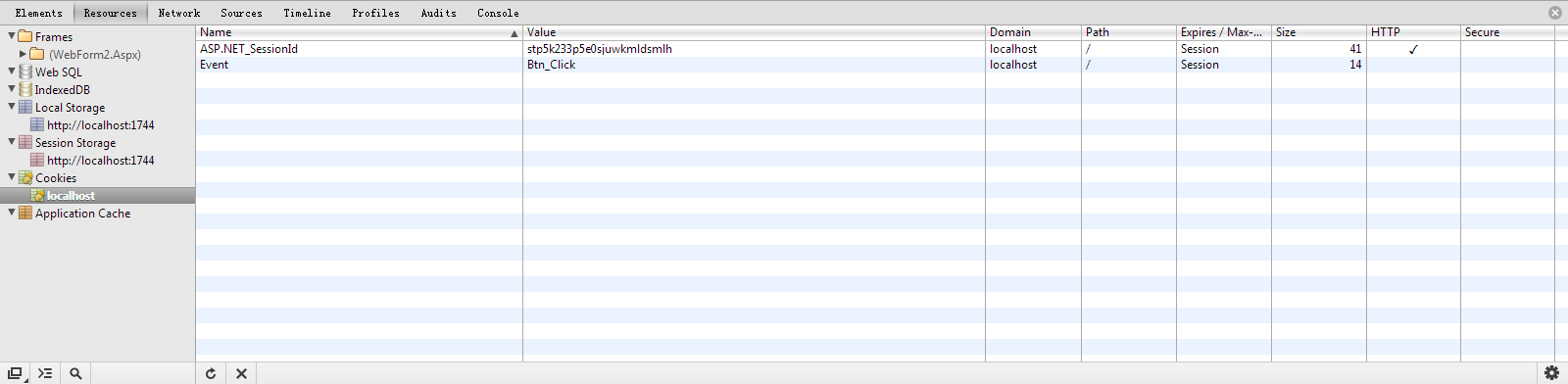This screenshot has width=1568, height=384.
Task: Collapse the IndexedDB node
Action: [x=12, y=89]
